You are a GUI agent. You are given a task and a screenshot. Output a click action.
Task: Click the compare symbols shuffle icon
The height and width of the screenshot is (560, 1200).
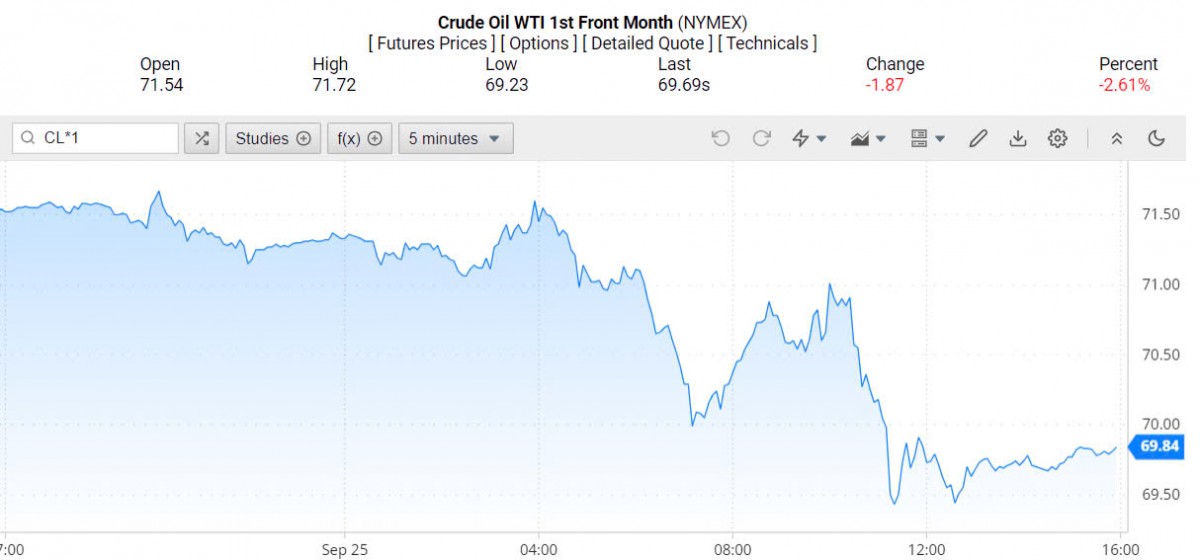tap(201, 139)
